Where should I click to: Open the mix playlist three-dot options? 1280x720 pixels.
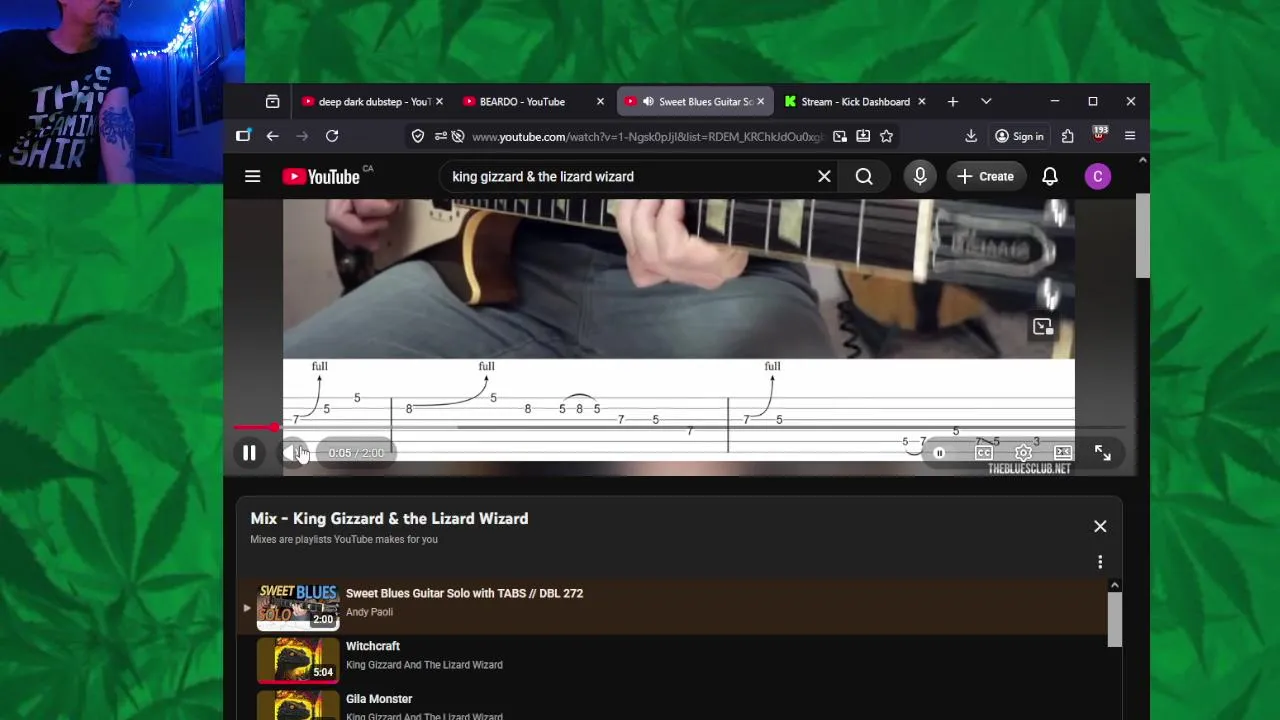1100,562
